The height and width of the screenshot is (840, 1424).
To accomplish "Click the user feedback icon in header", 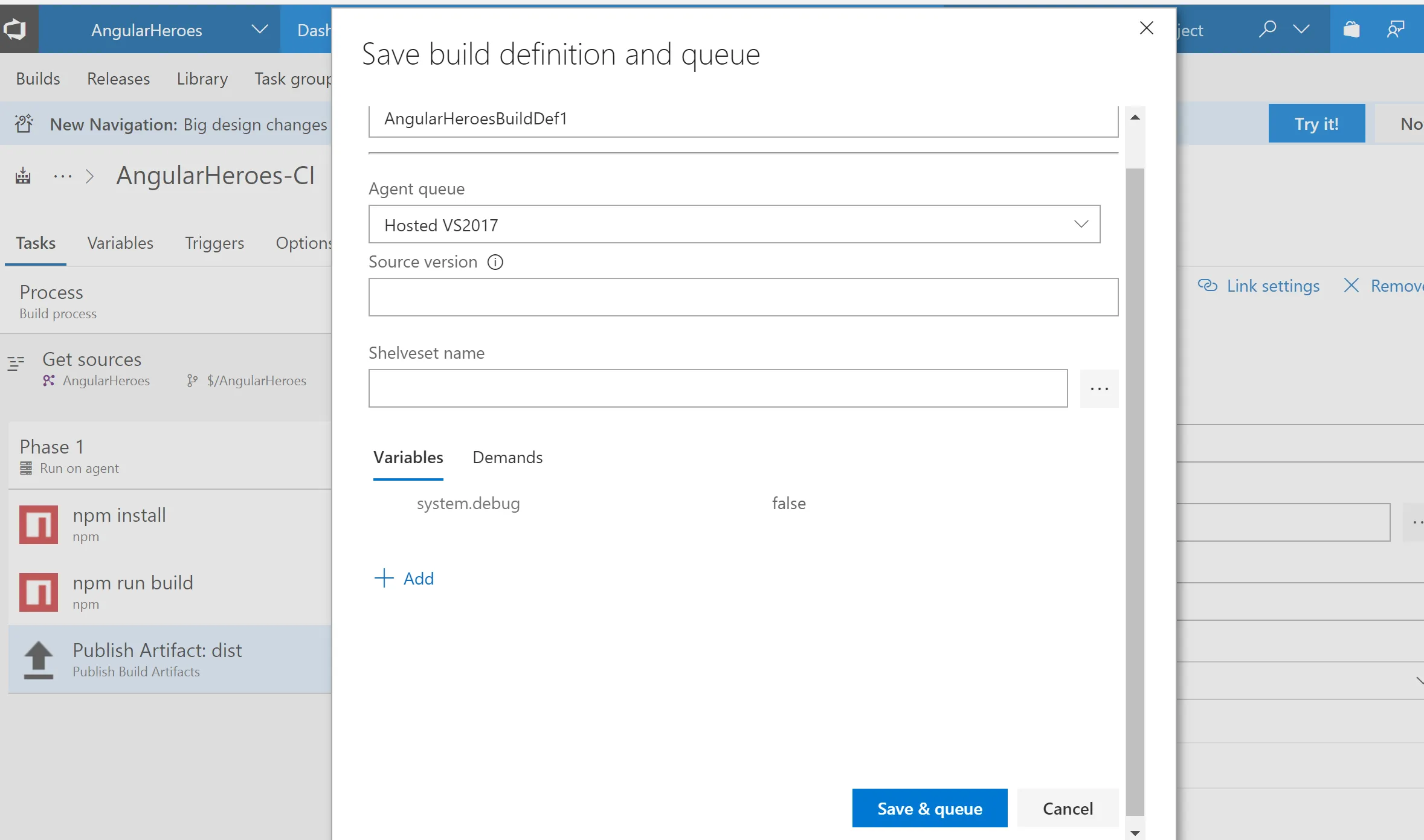I will coord(1395,29).
